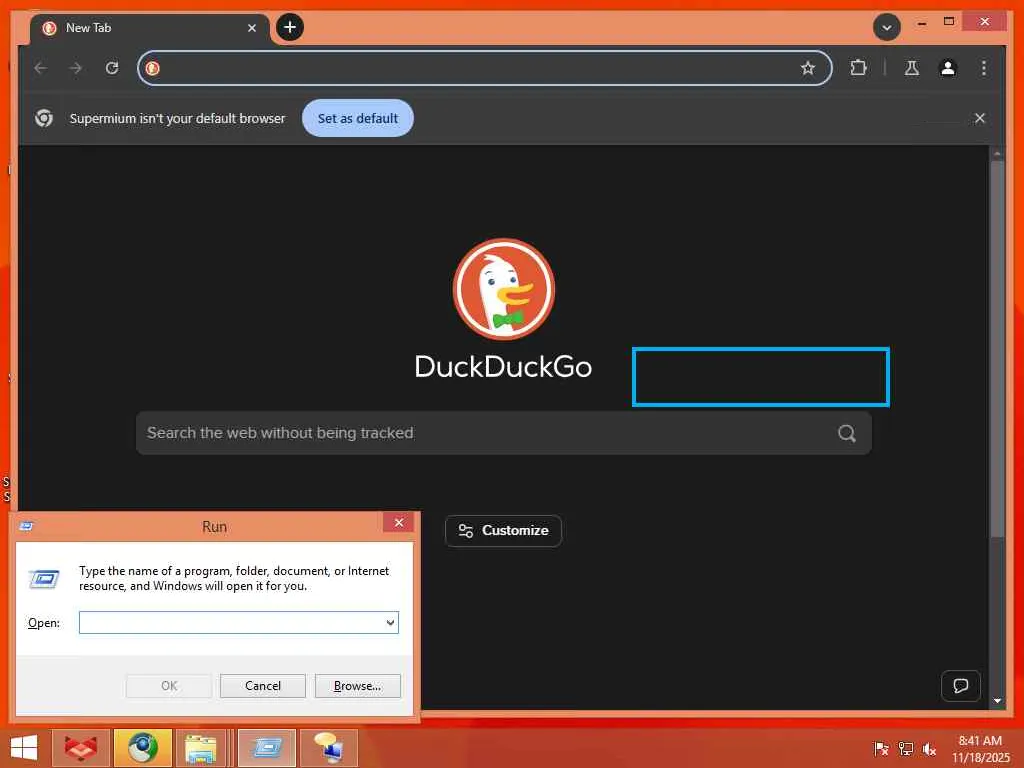Click the Set as default button
The width and height of the screenshot is (1024, 768).
(x=358, y=118)
